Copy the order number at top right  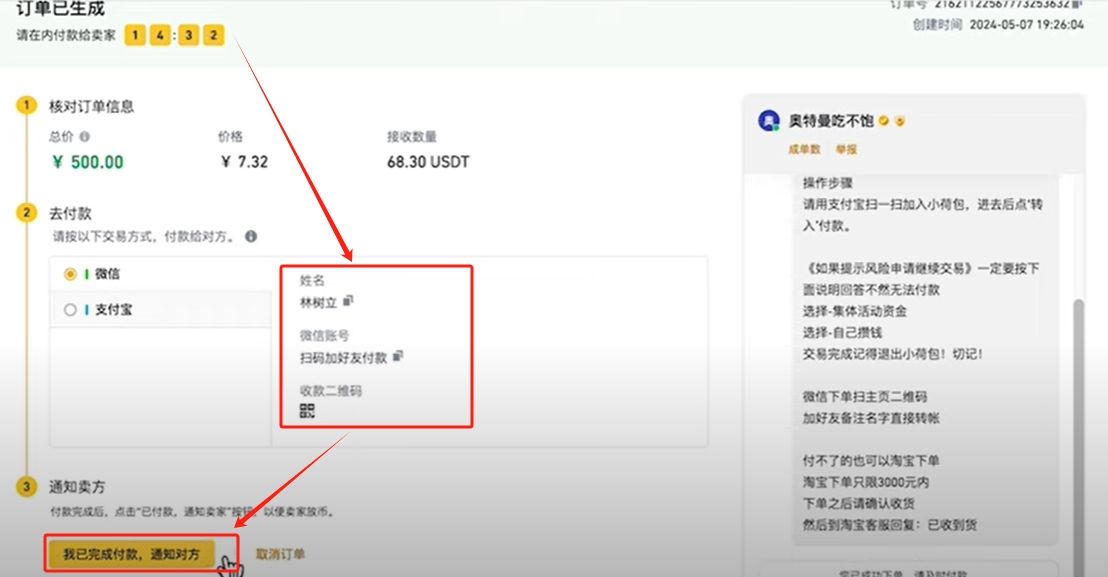[1078, 4]
